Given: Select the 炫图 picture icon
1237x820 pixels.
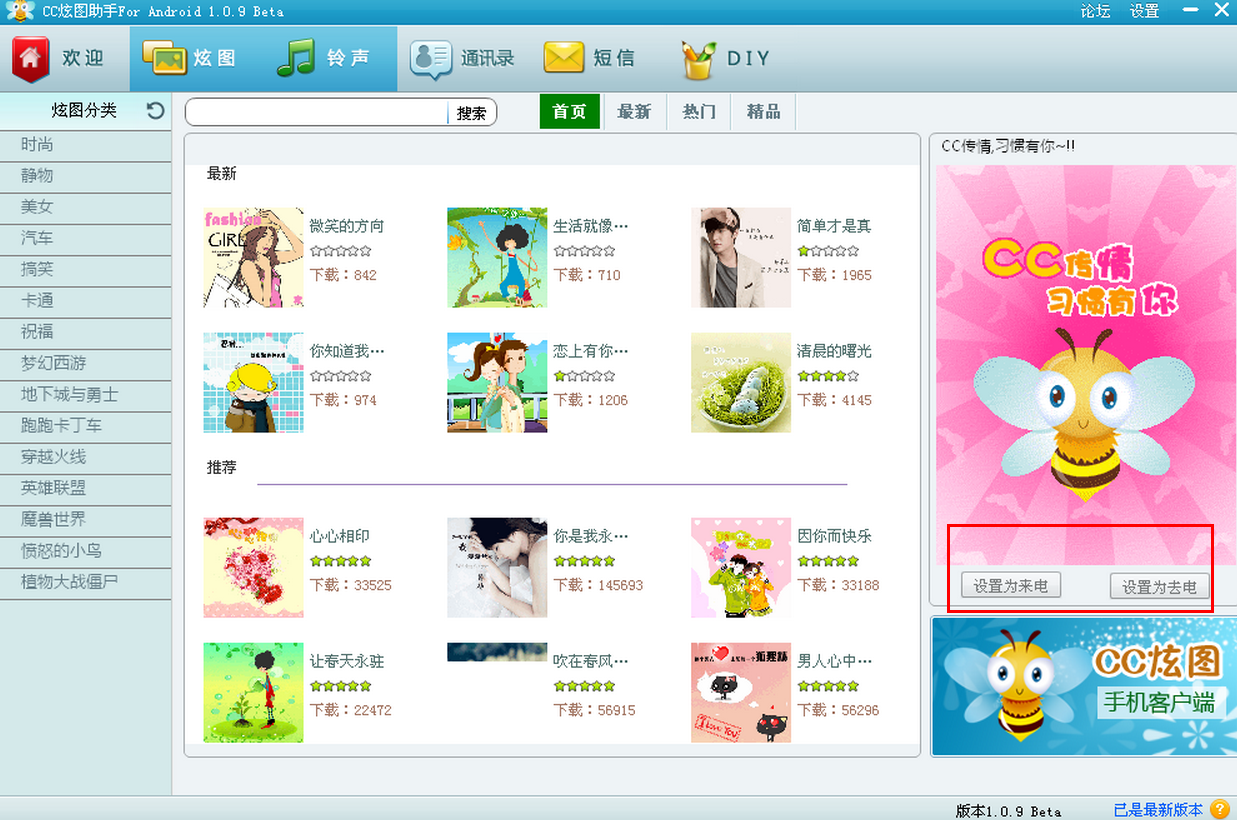Looking at the screenshot, I should (165, 58).
